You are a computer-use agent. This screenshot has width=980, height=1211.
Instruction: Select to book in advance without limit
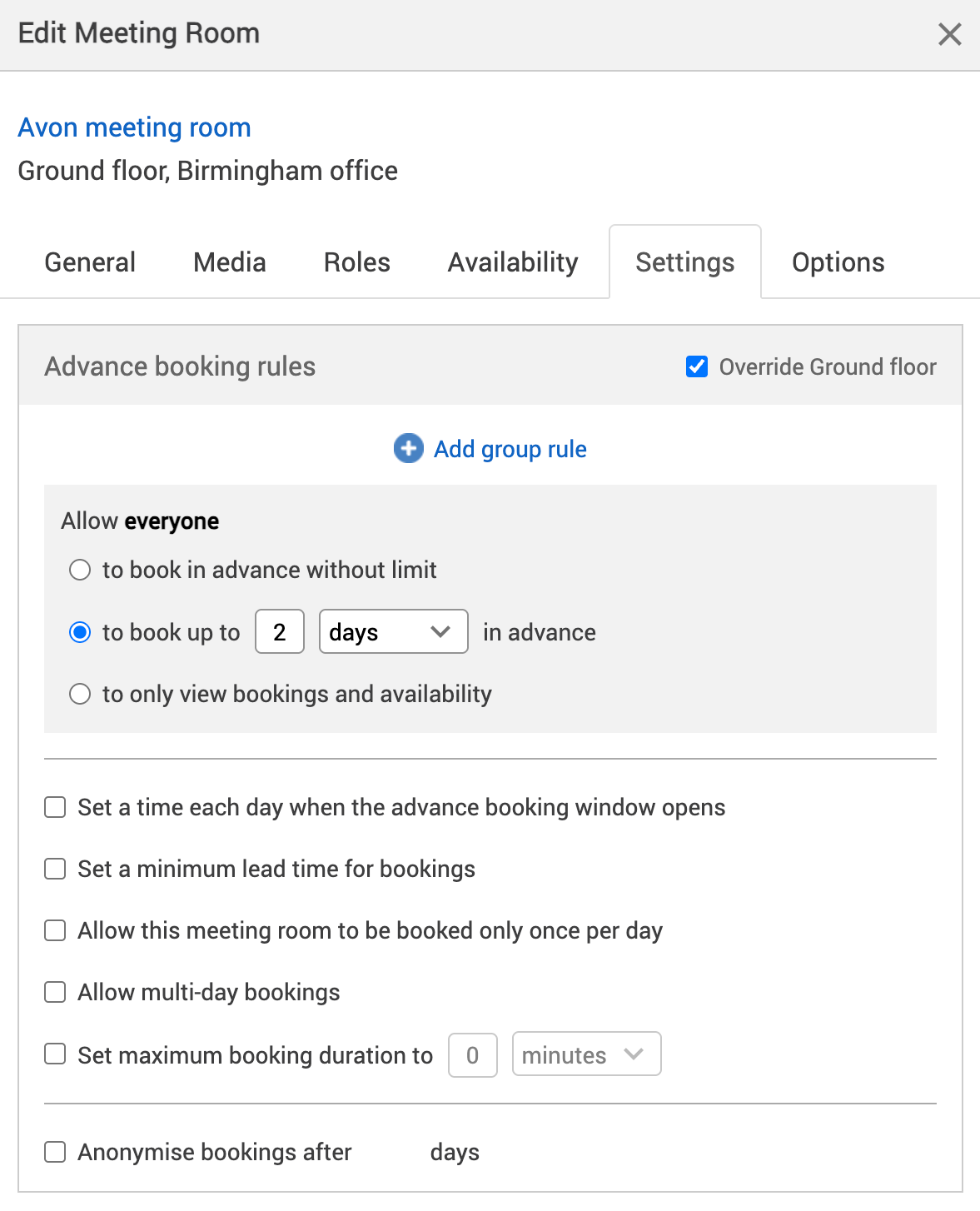(x=80, y=570)
